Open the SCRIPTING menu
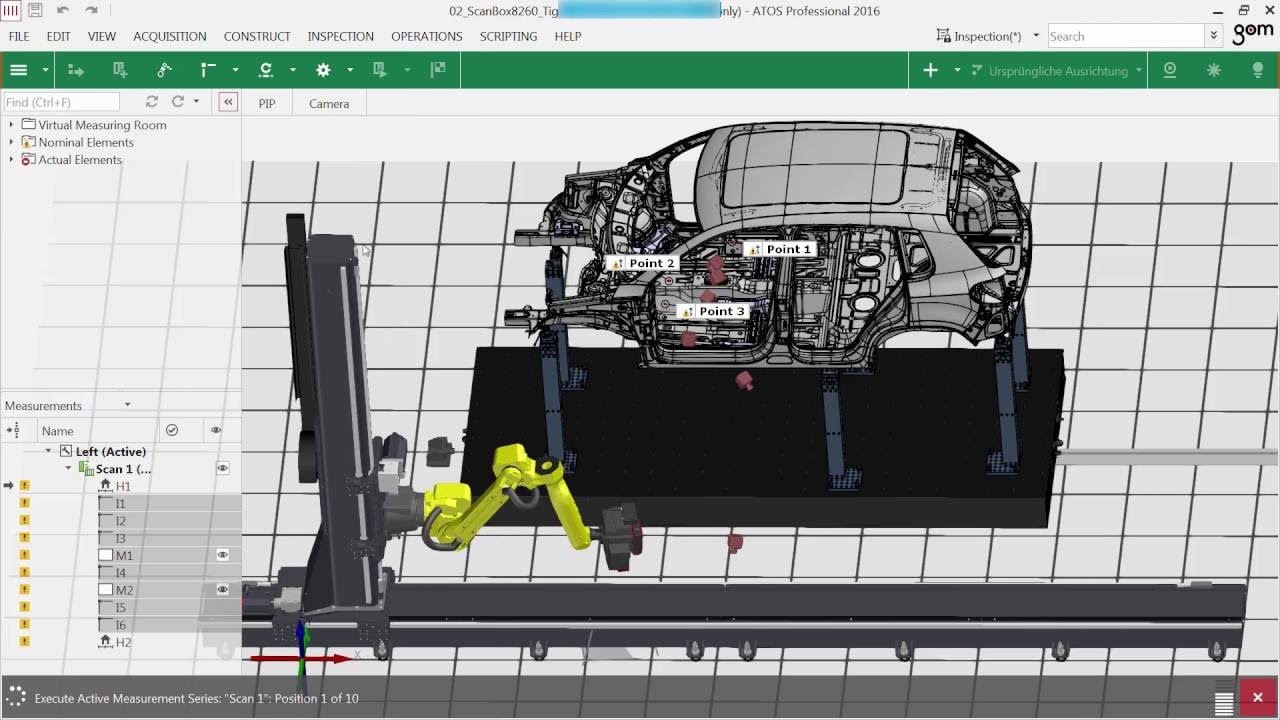The width and height of the screenshot is (1280, 720). coord(508,36)
